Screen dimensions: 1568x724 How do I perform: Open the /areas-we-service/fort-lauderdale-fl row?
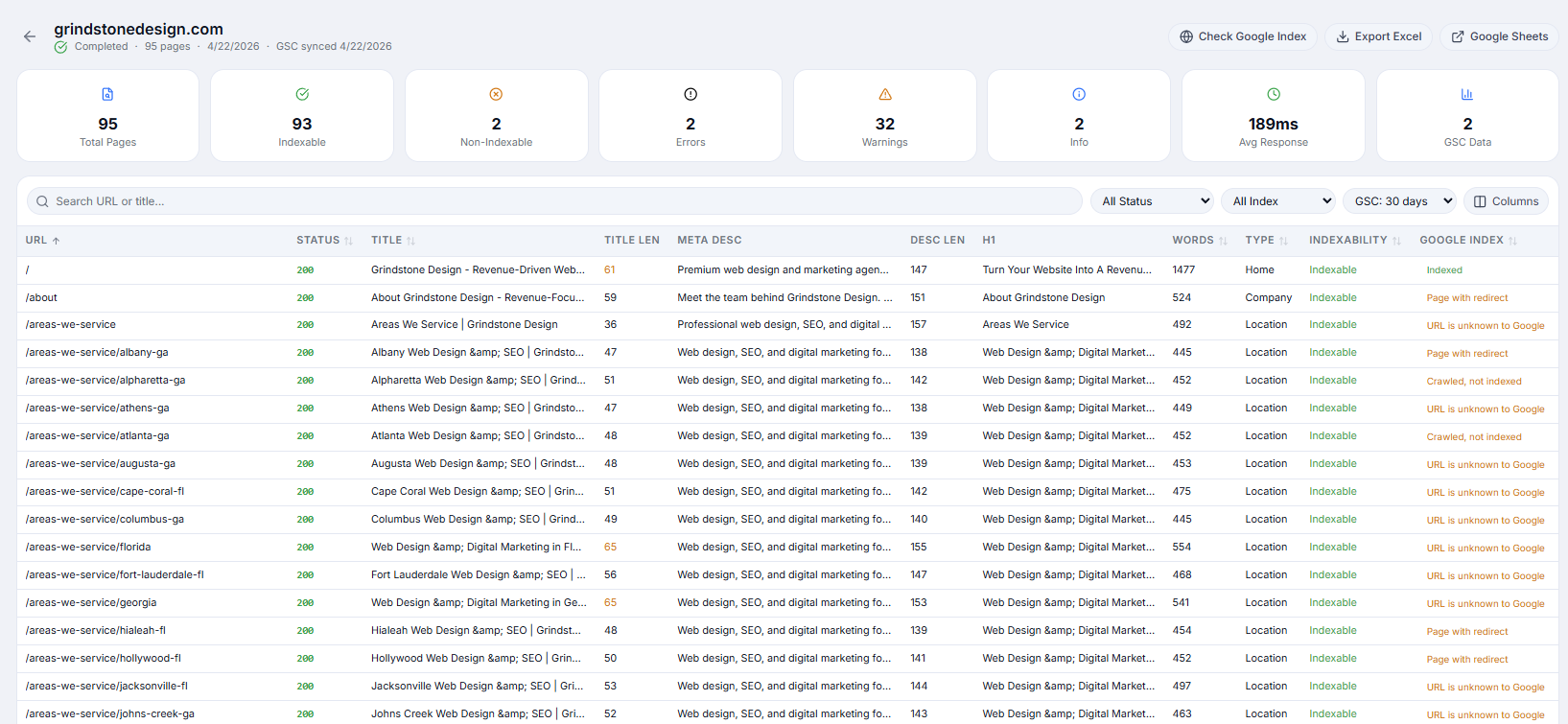coord(787,575)
